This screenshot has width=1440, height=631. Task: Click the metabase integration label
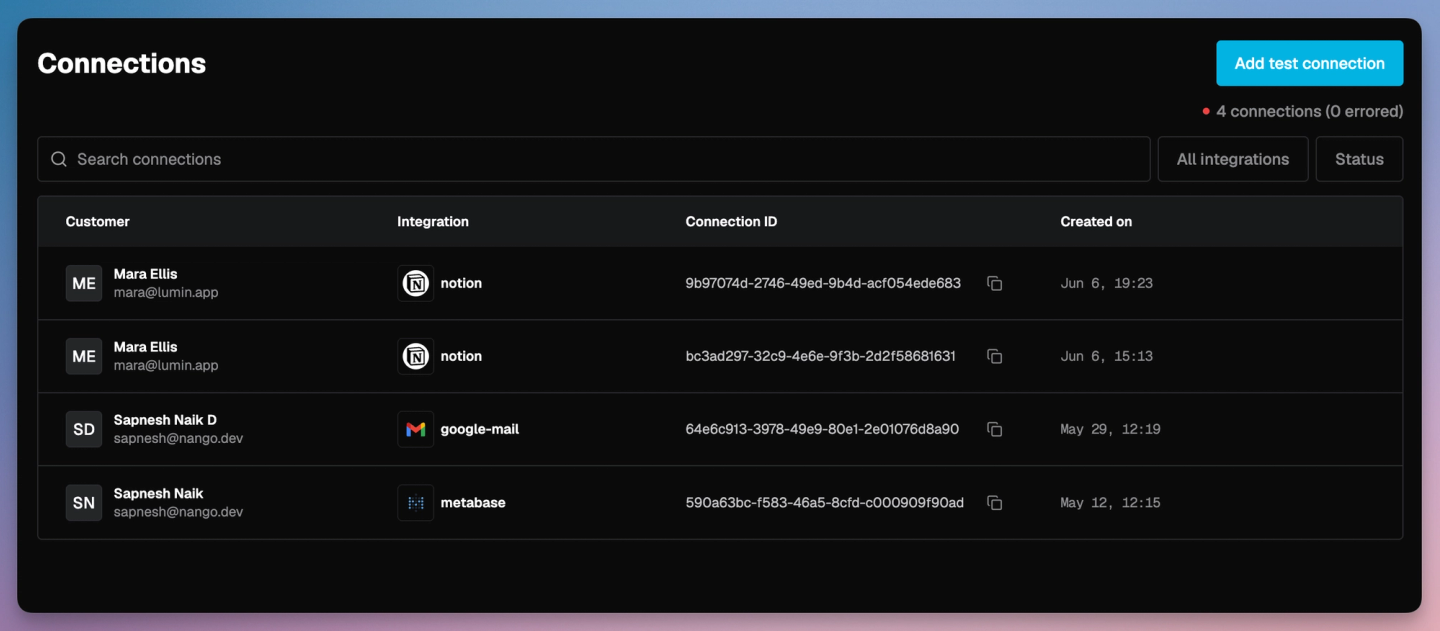(473, 502)
